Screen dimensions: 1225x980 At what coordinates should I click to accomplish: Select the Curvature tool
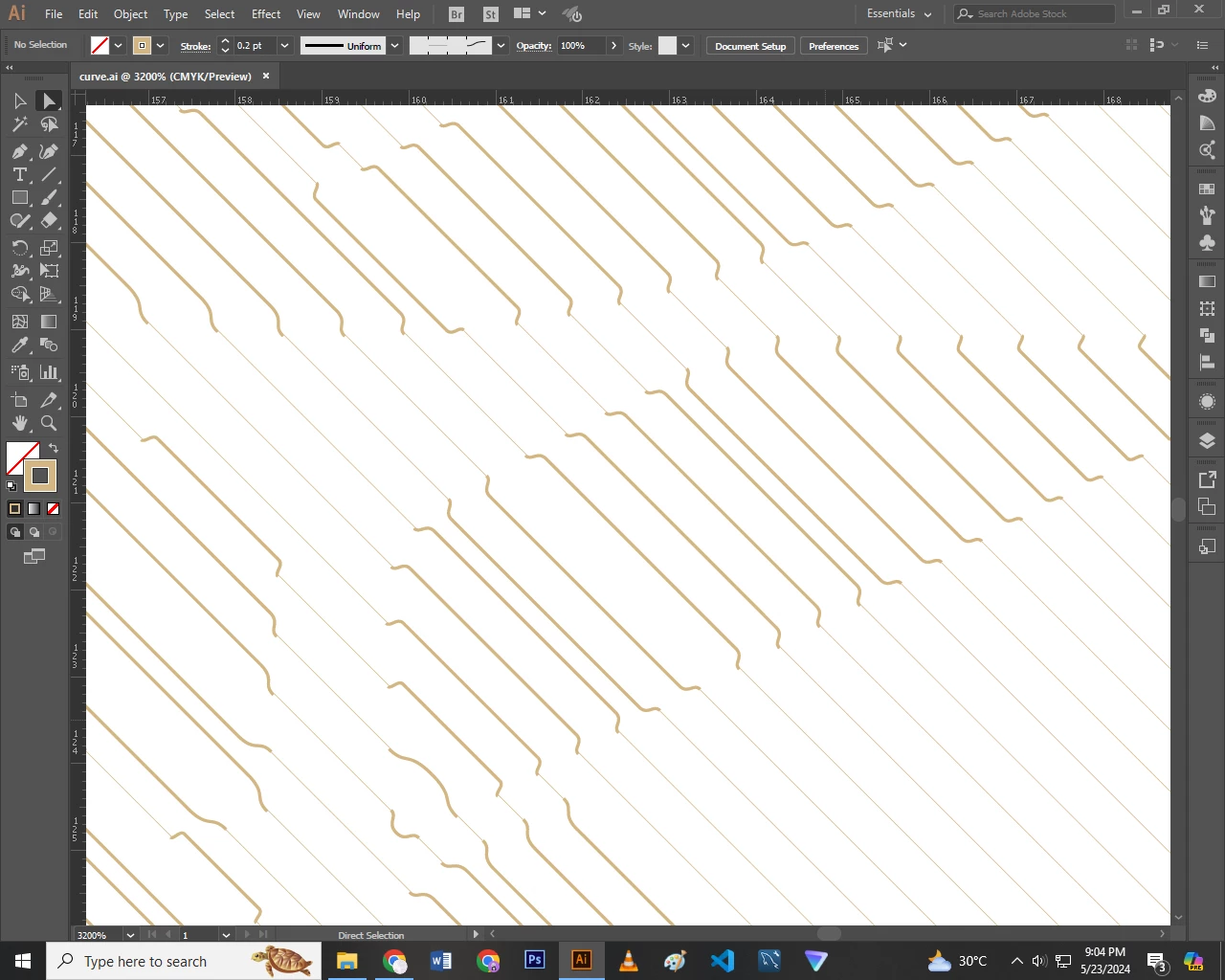49,151
